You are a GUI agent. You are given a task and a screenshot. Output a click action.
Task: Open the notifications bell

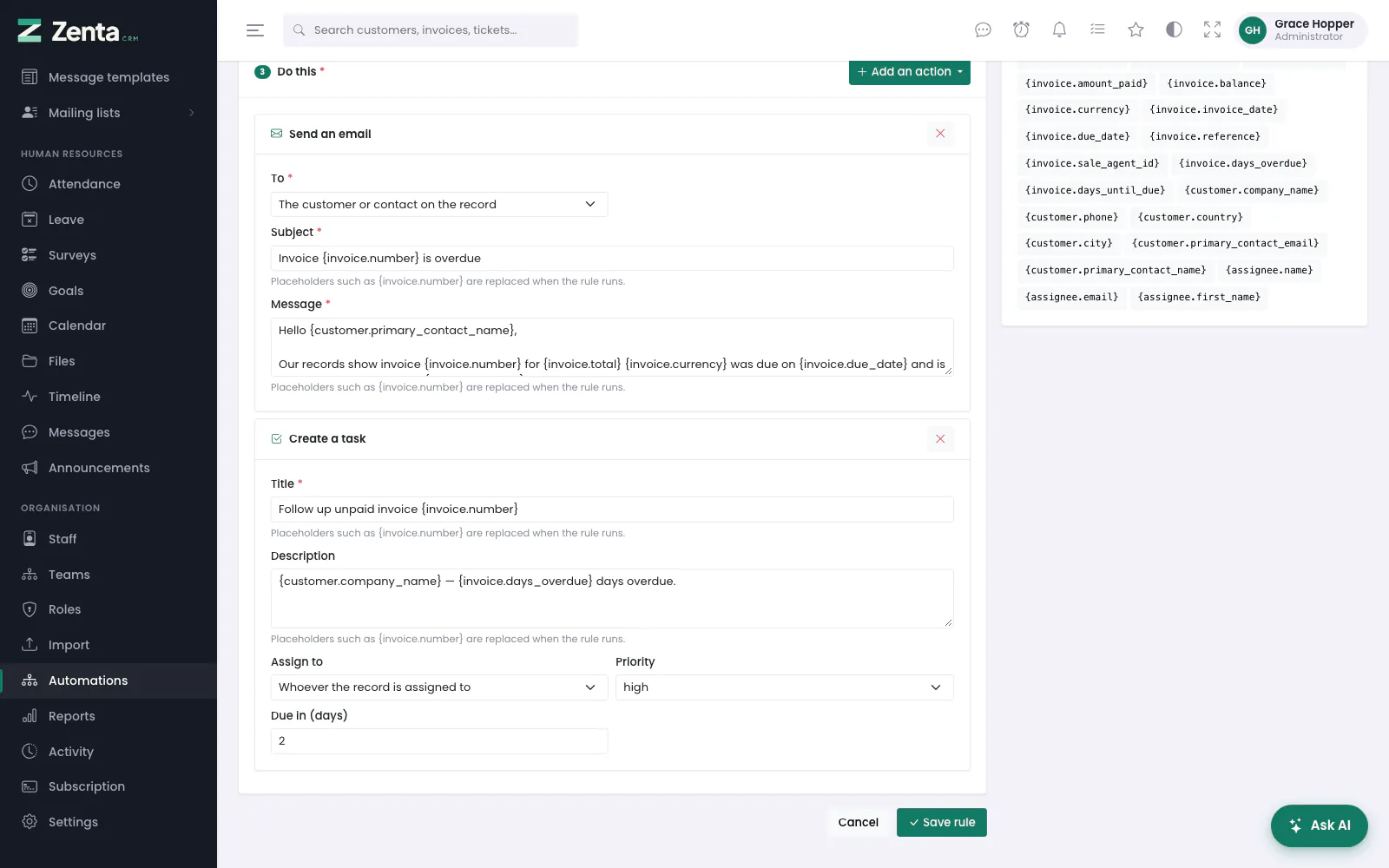tap(1059, 30)
